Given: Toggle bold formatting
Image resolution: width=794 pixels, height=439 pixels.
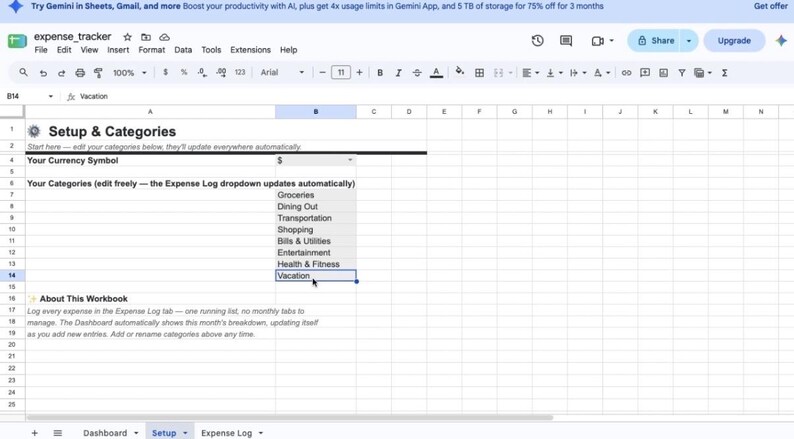Looking at the screenshot, I should point(380,73).
